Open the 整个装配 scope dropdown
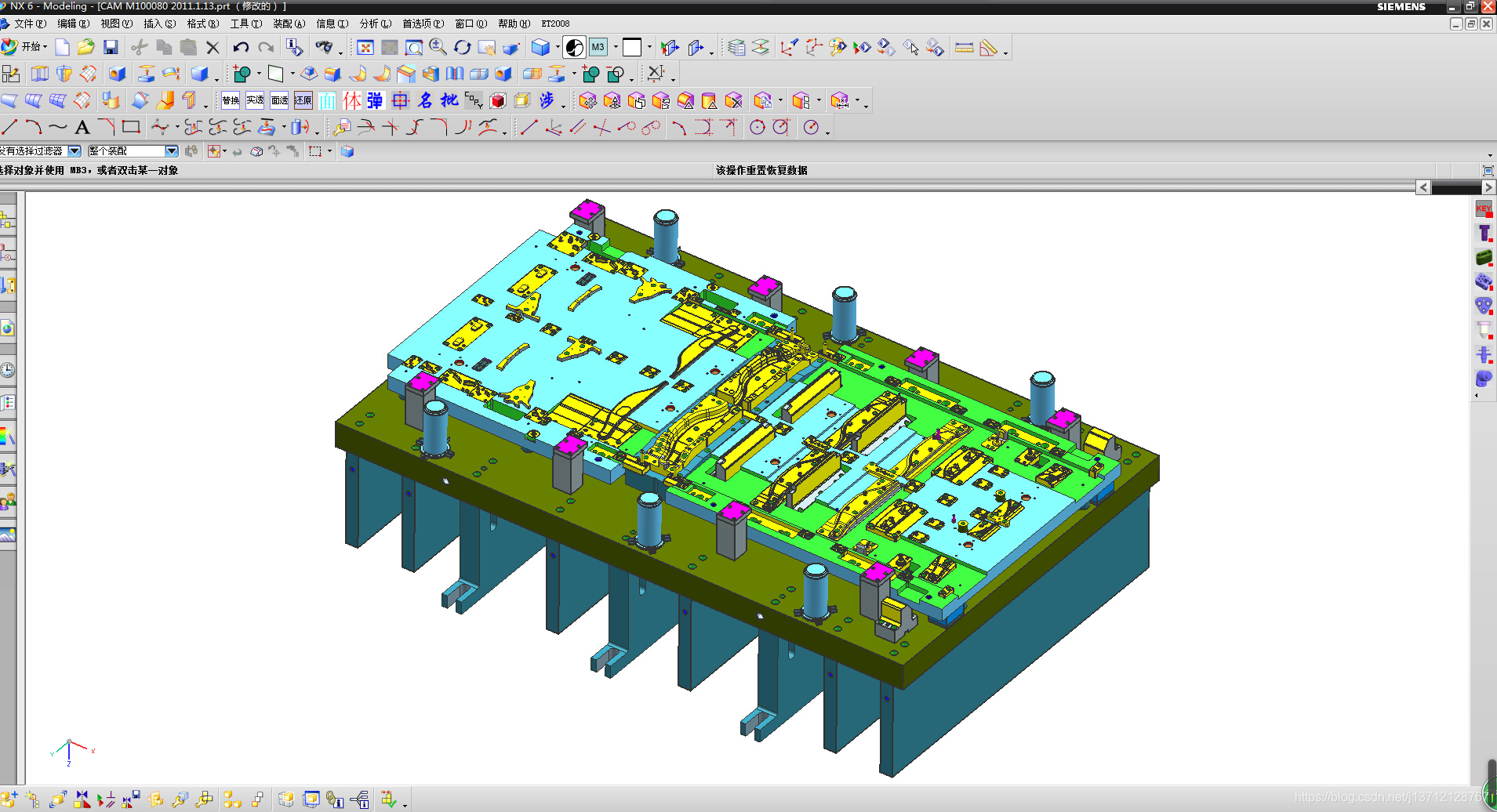1497x812 pixels. (x=172, y=150)
